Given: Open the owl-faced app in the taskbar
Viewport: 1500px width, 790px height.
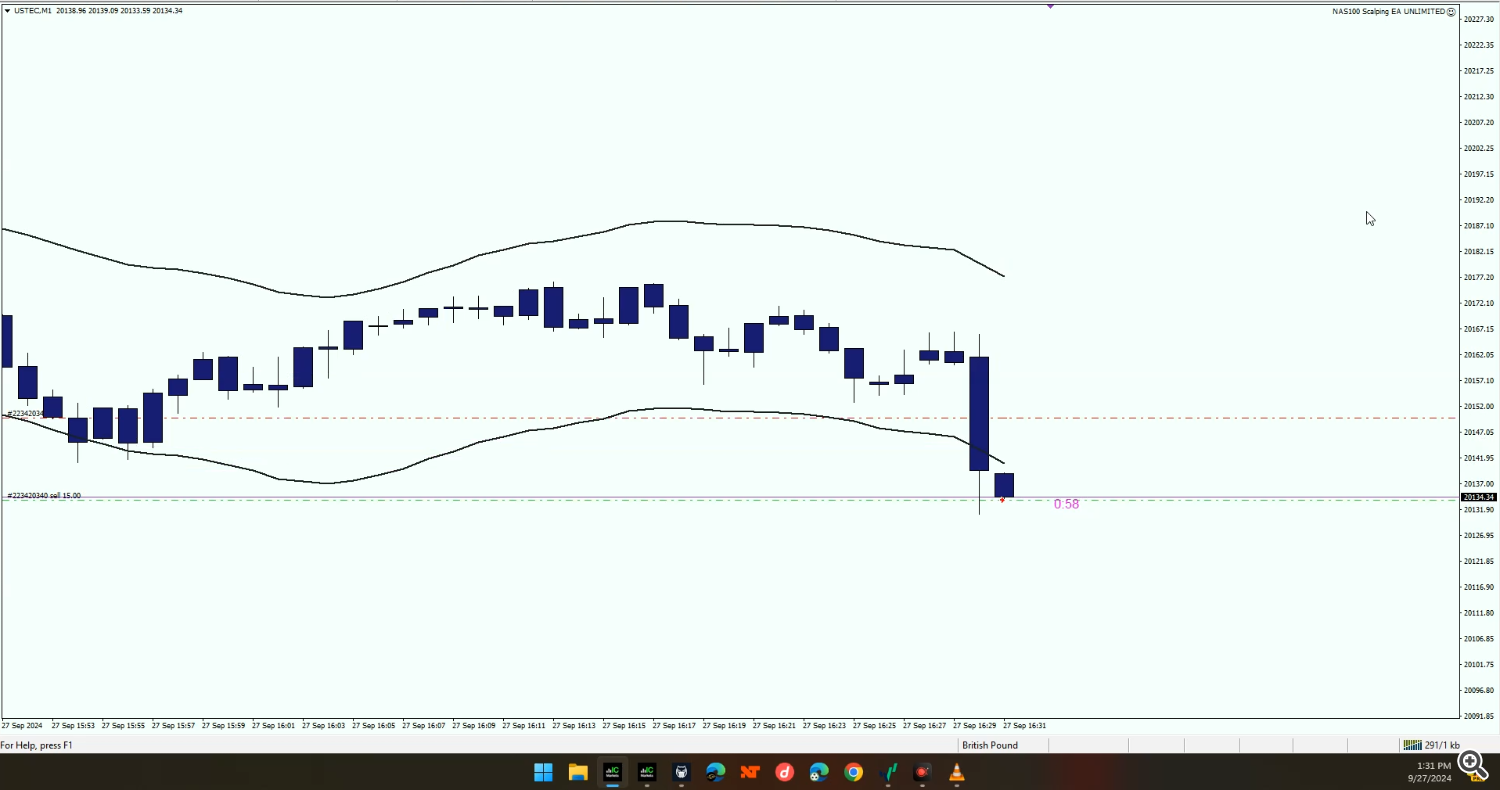Looking at the screenshot, I should 681,772.
